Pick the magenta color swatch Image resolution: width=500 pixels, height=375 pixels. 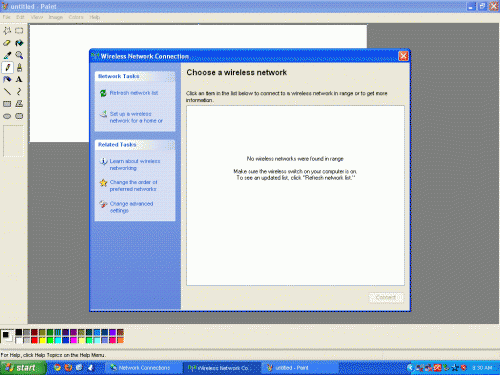pyautogui.click(x=73, y=340)
